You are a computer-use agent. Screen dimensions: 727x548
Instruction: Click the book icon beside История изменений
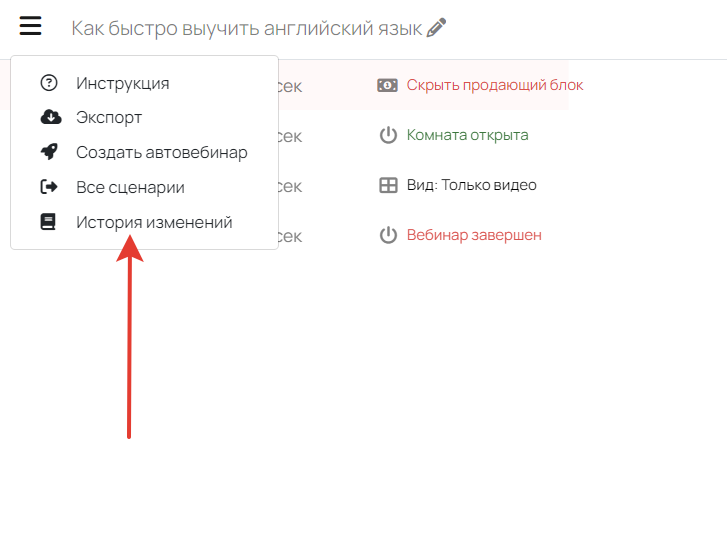click(x=48, y=222)
